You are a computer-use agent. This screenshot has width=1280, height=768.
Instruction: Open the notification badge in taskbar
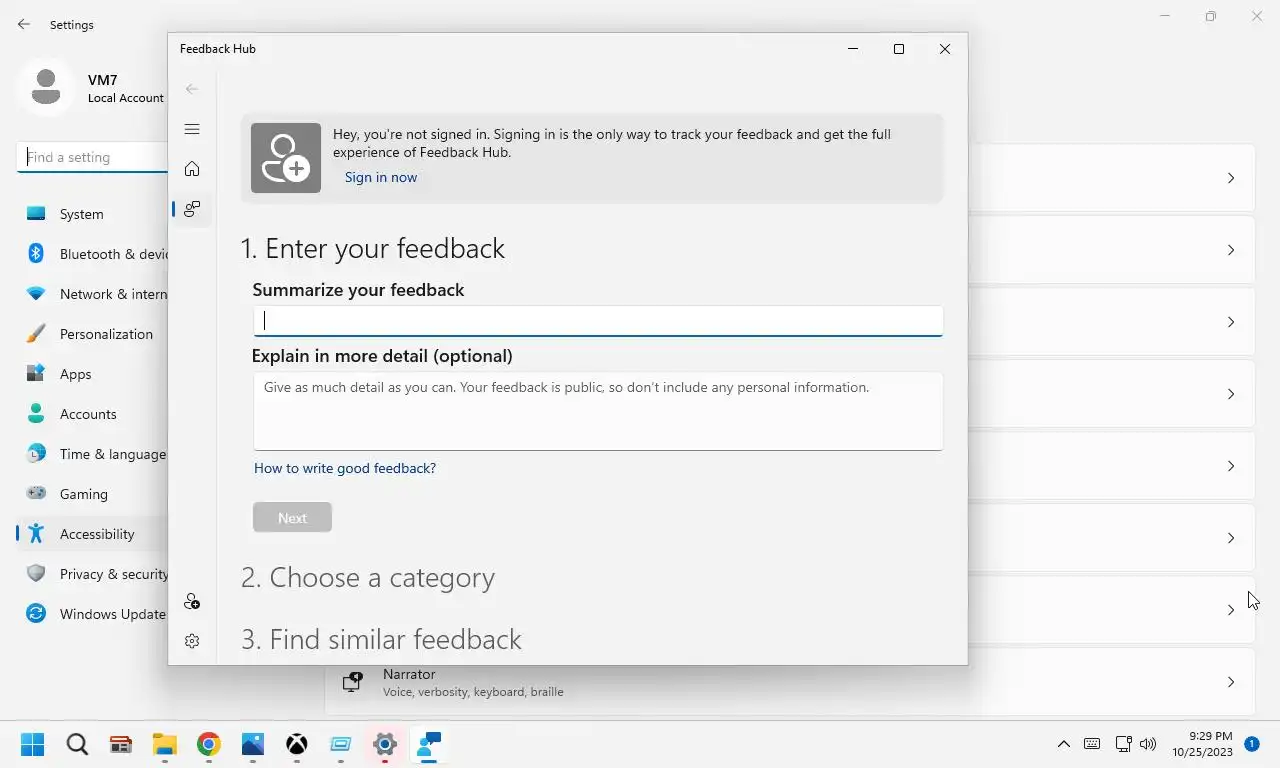point(1252,744)
